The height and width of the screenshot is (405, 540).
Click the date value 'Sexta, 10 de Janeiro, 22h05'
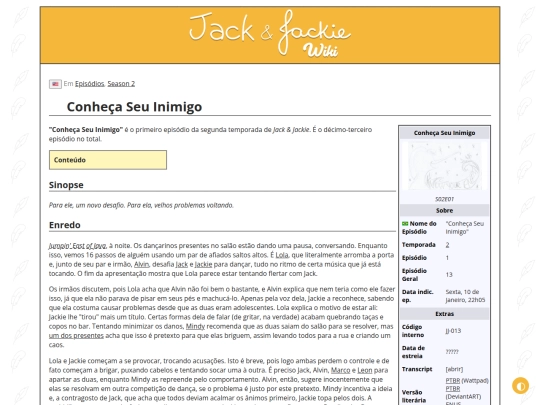pyautogui.click(x=465, y=296)
